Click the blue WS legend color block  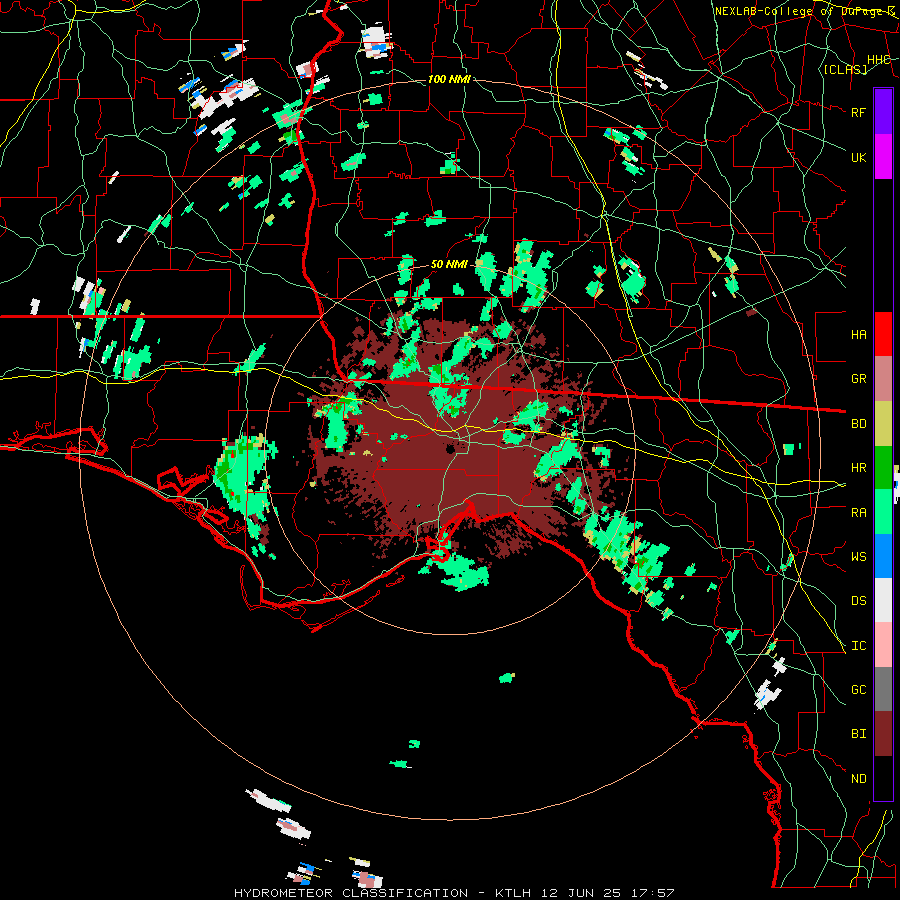(x=883, y=557)
